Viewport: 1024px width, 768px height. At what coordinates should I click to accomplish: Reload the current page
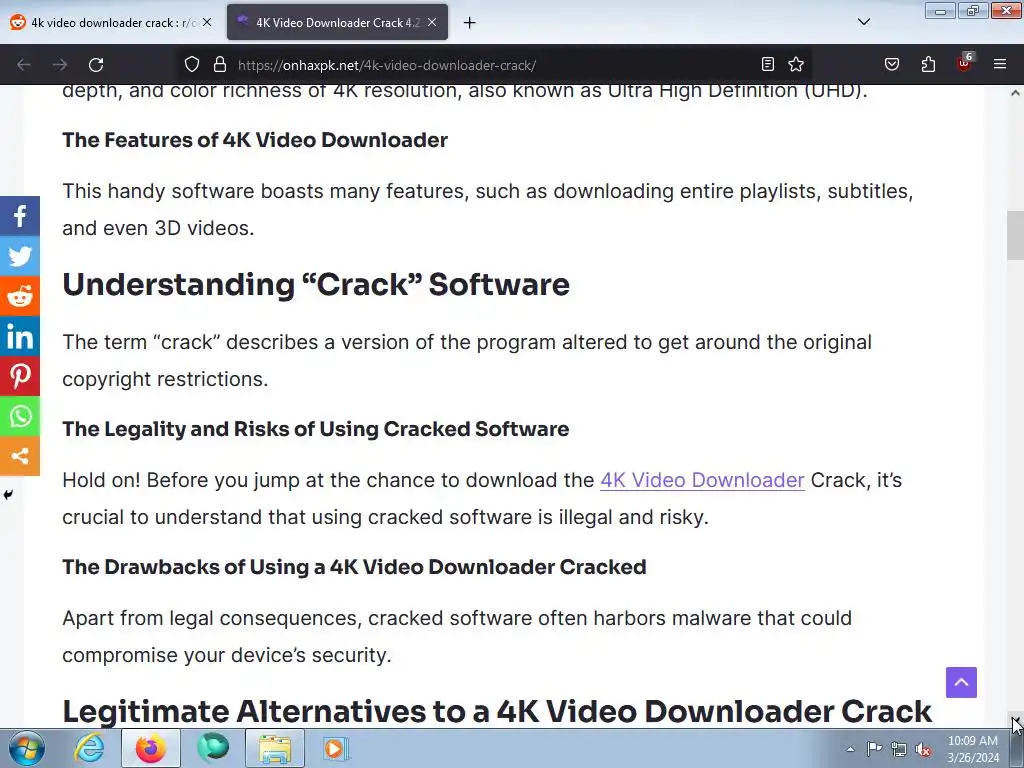click(x=96, y=65)
